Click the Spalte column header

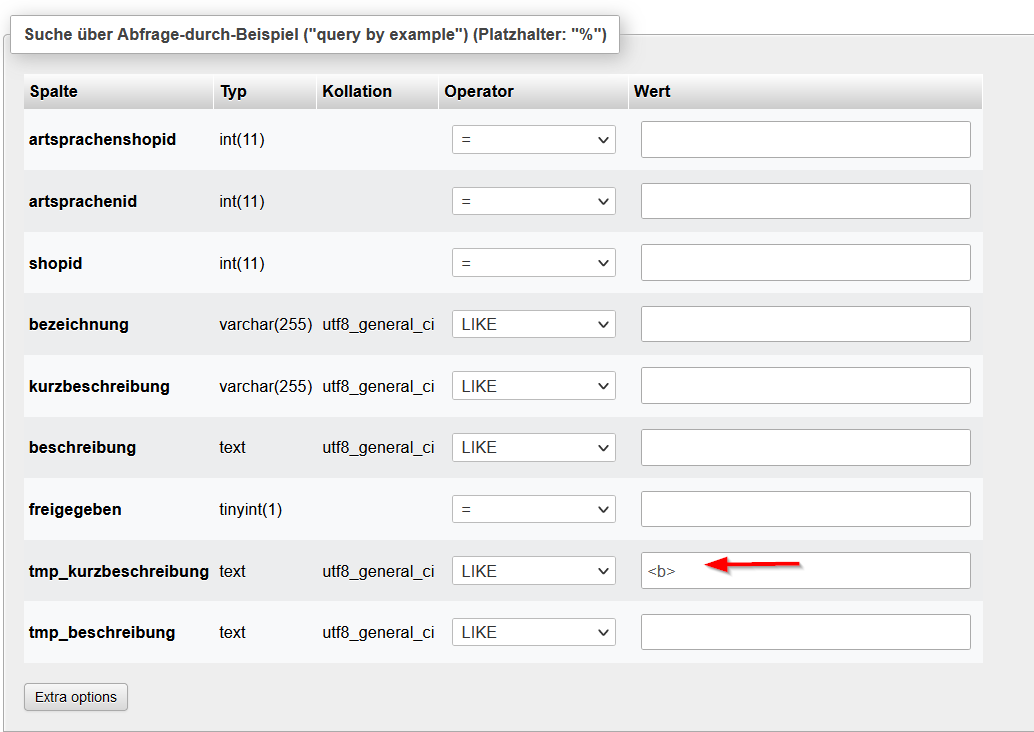[52, 91]
